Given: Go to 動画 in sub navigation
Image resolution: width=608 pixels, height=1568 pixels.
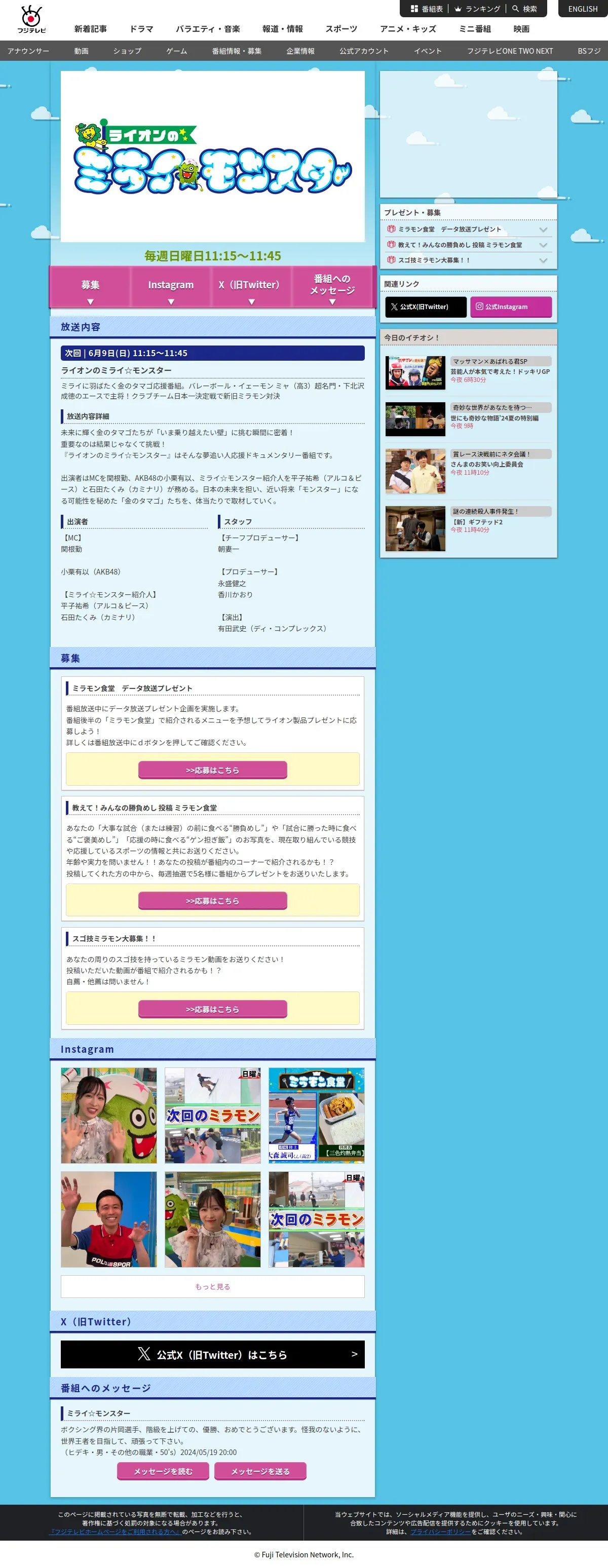Looking at the screenshot, I should 82,51.
